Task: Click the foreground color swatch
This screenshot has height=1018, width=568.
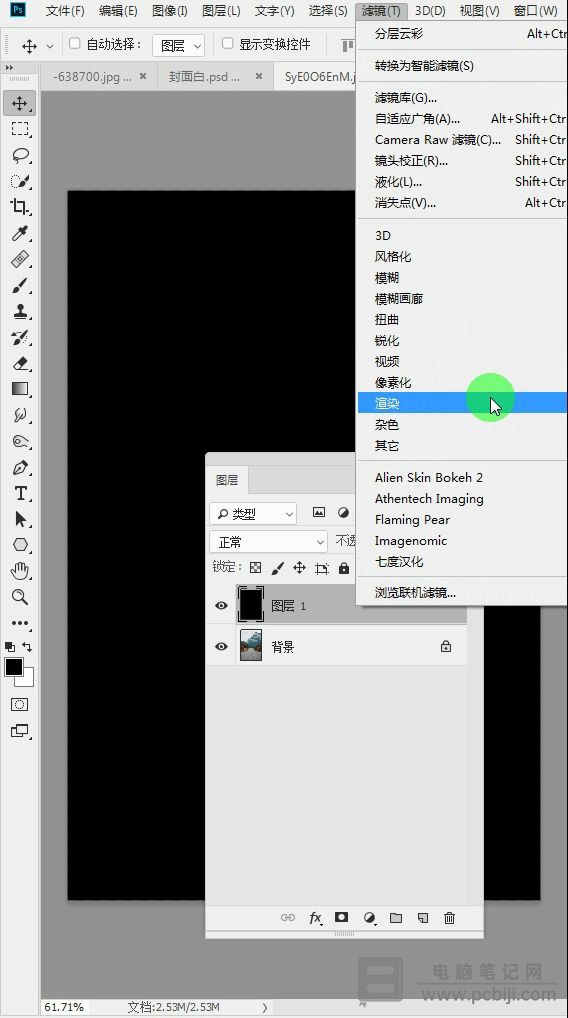Action: (14, 667)
